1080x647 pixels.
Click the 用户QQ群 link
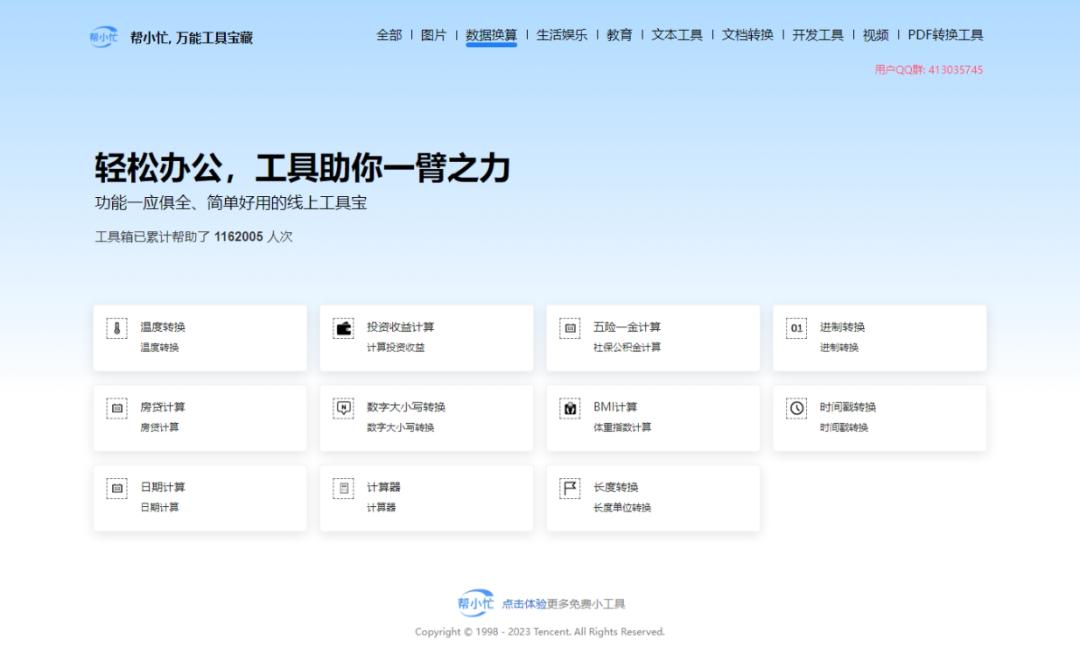click(x=928, y=70)
